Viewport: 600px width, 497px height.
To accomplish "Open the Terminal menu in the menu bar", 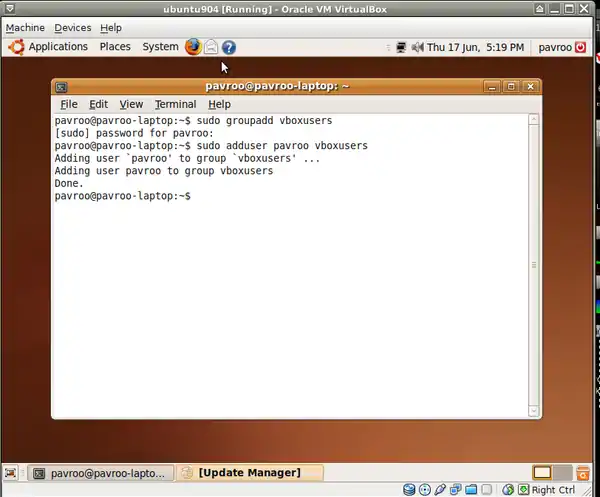I will [x=175, y=104].
